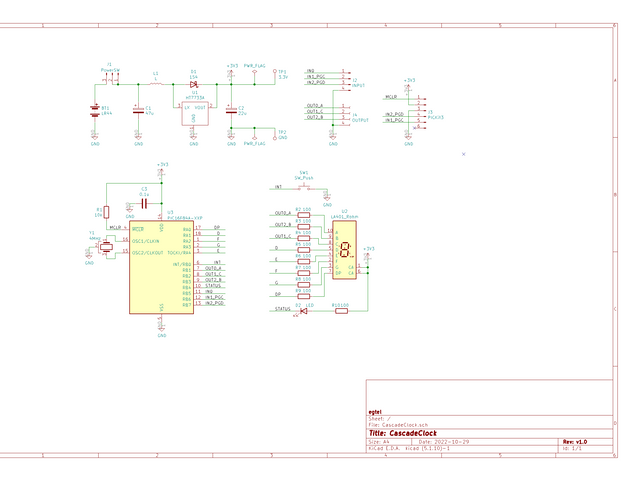Select the J1 PowerSW connector
This screenshot has height=480, width=640.
click(x=110, y=77)
